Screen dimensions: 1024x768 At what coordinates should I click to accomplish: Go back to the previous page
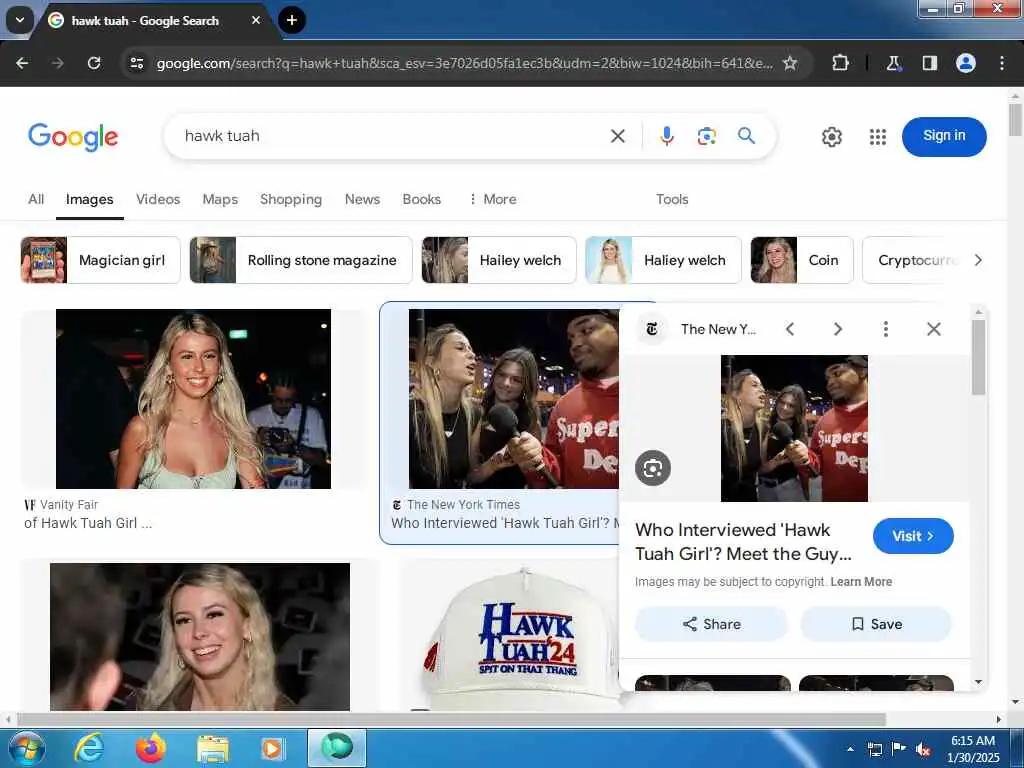coord(22,63)
